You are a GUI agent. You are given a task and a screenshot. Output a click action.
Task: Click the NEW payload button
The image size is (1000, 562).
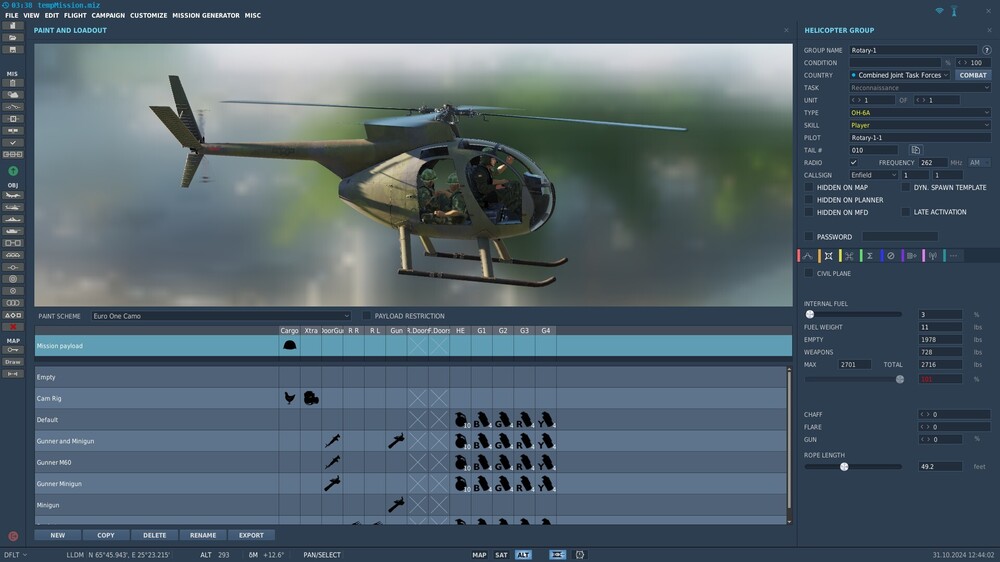tap(57, 535)
